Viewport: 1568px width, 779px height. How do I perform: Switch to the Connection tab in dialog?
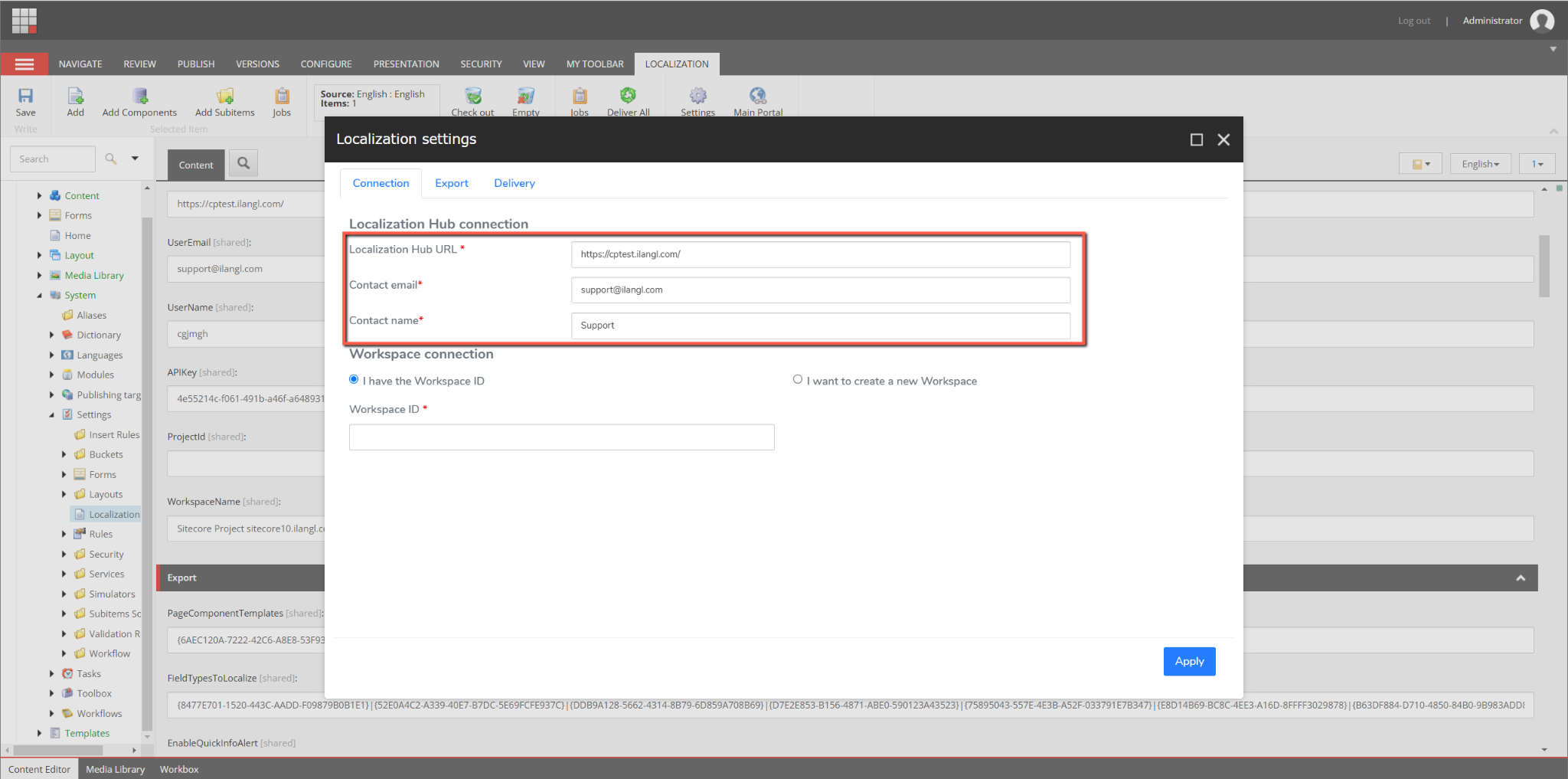[381, 183]
